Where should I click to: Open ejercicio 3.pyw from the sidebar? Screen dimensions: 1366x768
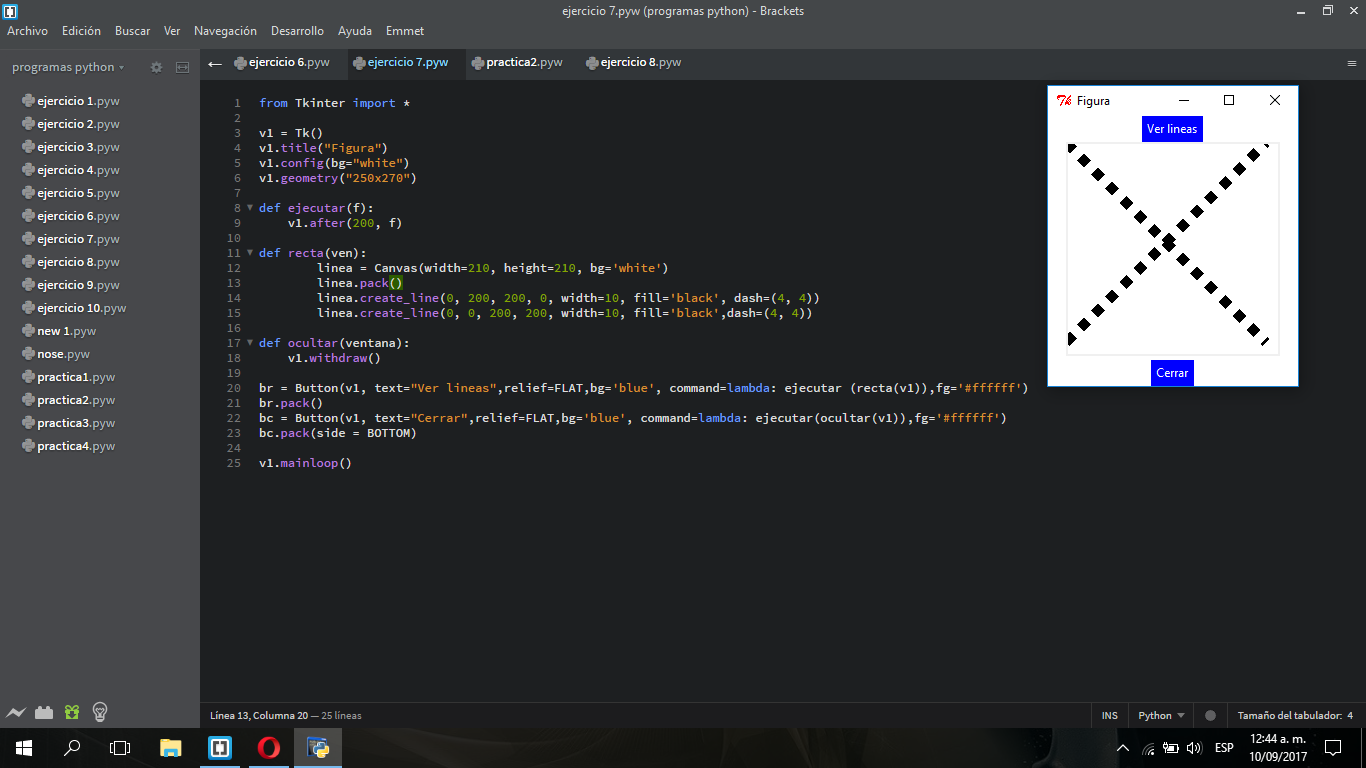tap(77, 146)
